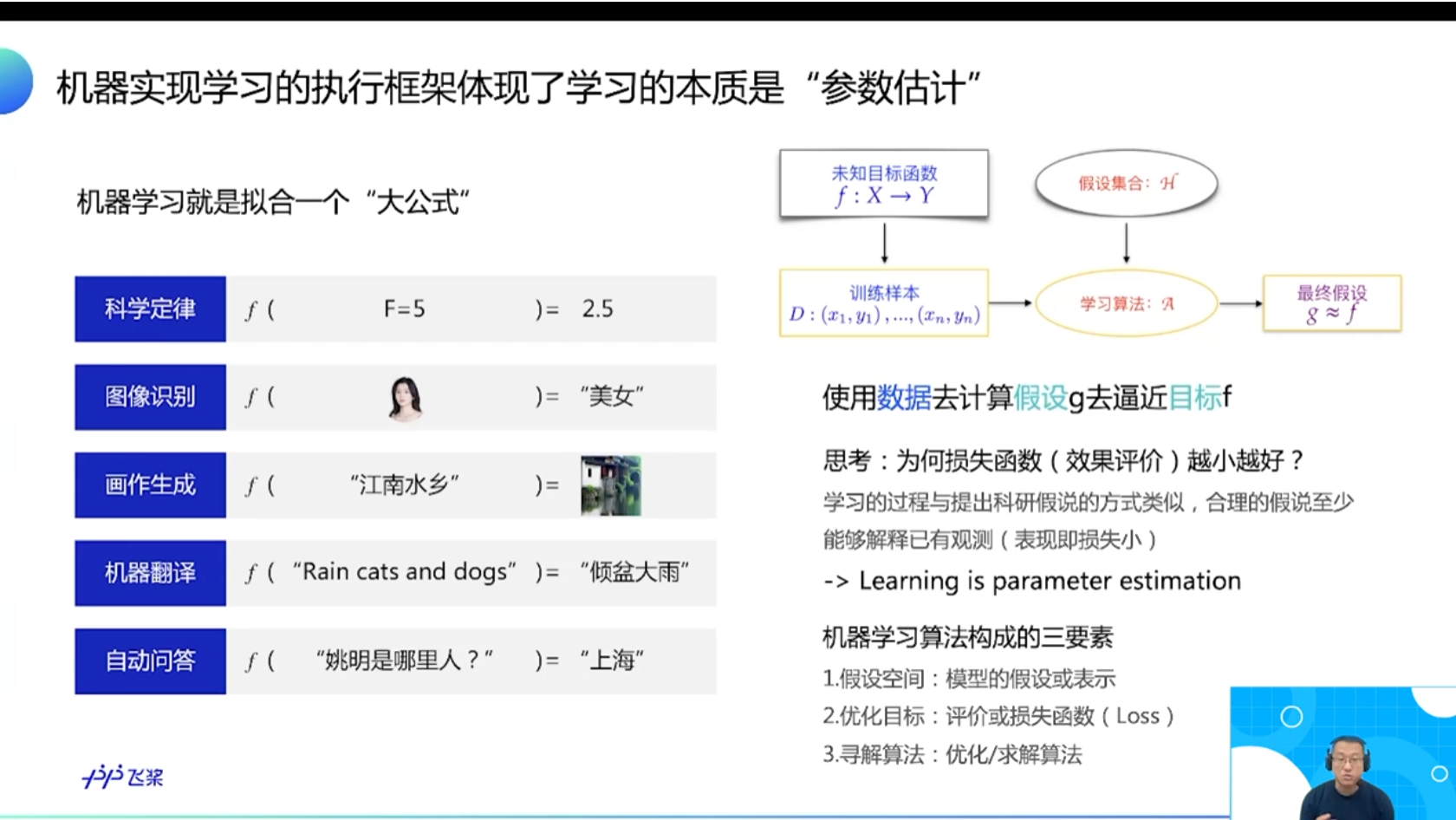The image size is (1456, 820).
Task: Click the 画作生成 blue label
Action: click(150, 485)
